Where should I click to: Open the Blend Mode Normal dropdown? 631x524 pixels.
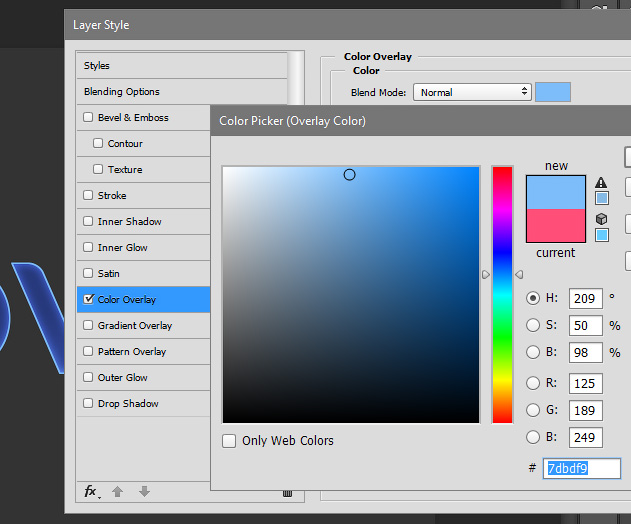[472, 92]
